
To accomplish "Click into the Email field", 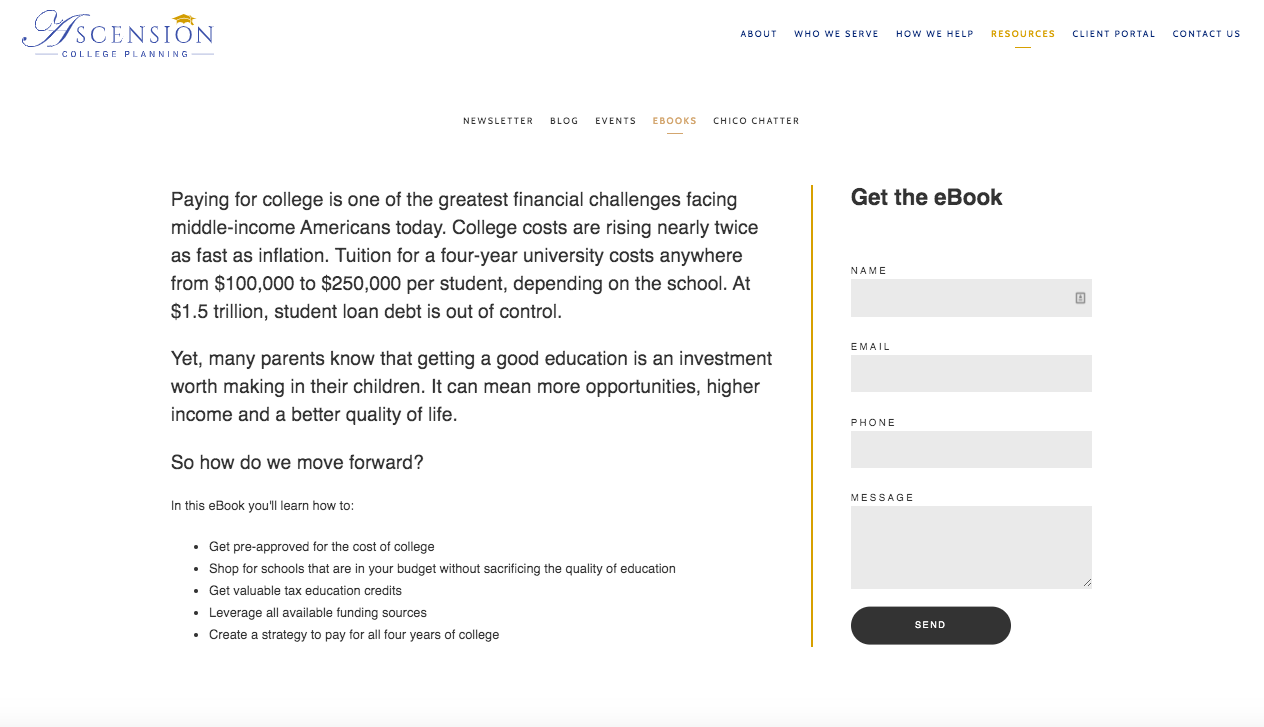I will pos(971,373).
